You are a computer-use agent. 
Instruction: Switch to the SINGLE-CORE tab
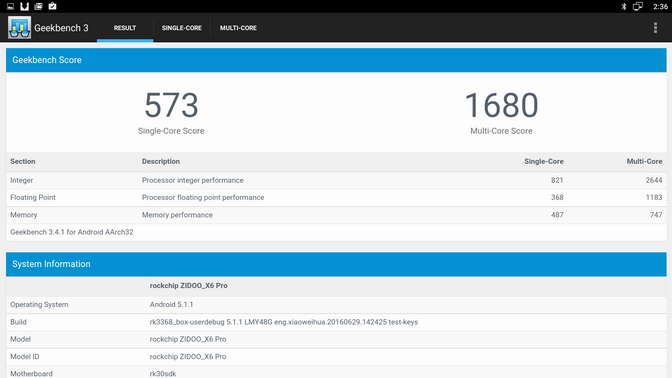[182, 28]
